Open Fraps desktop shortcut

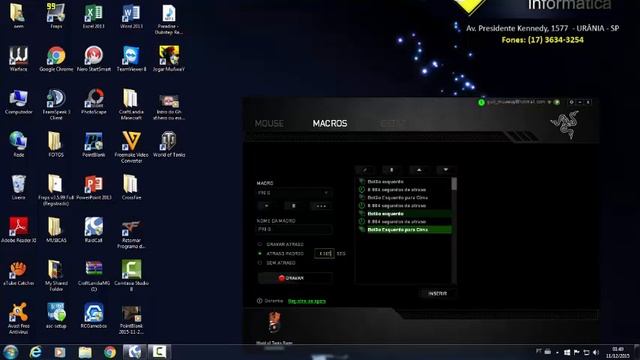point(56,16)
